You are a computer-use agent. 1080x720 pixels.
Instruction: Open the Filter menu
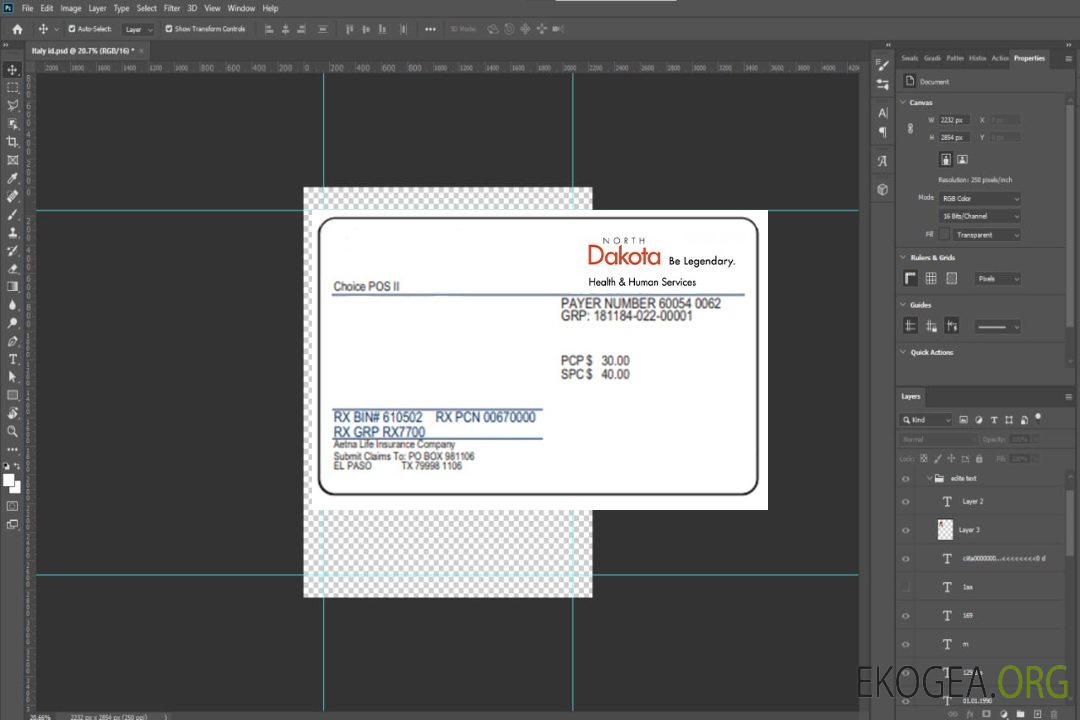click(x=172, y=8)
